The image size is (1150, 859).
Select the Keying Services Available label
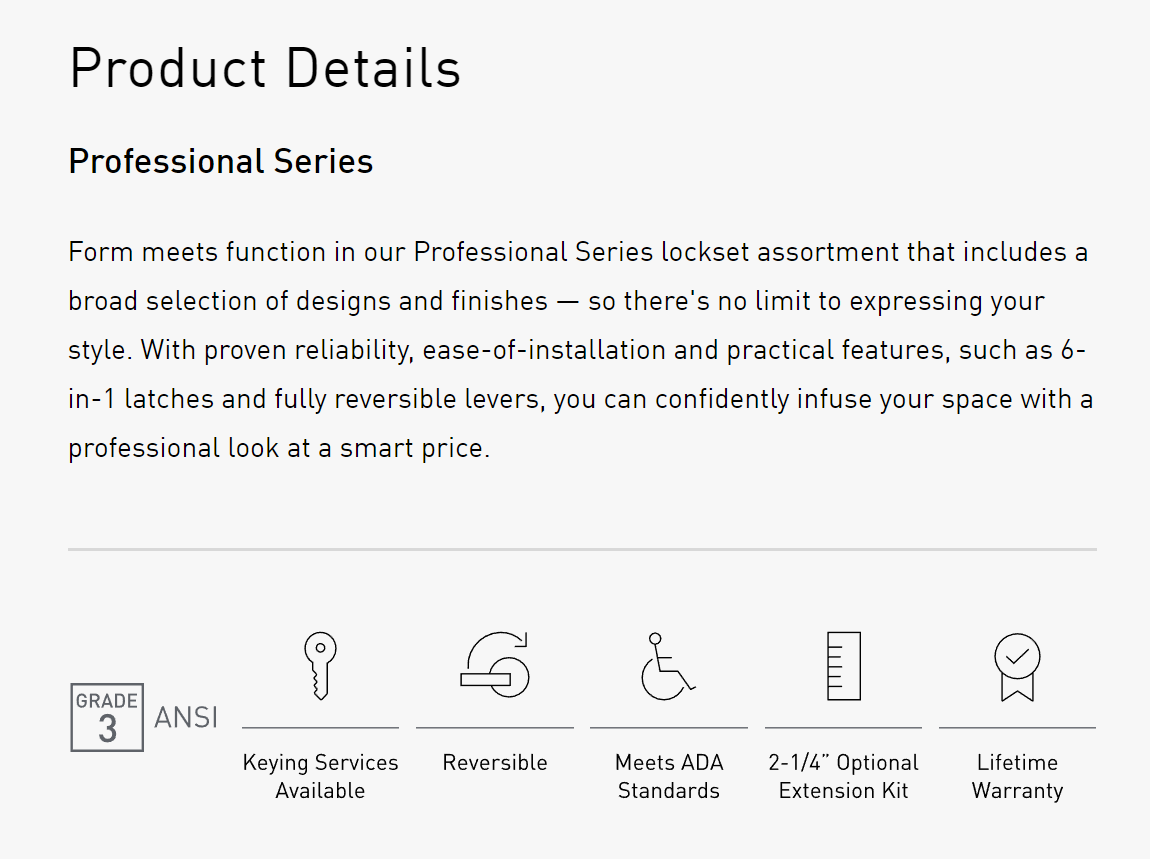point(321,776)
